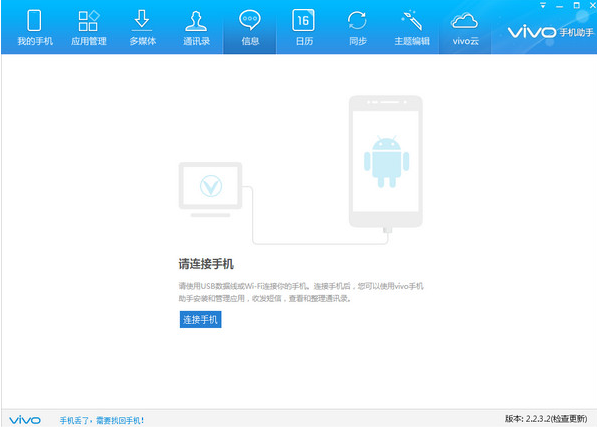Minimize the vivo assistant window

[559, 6]
